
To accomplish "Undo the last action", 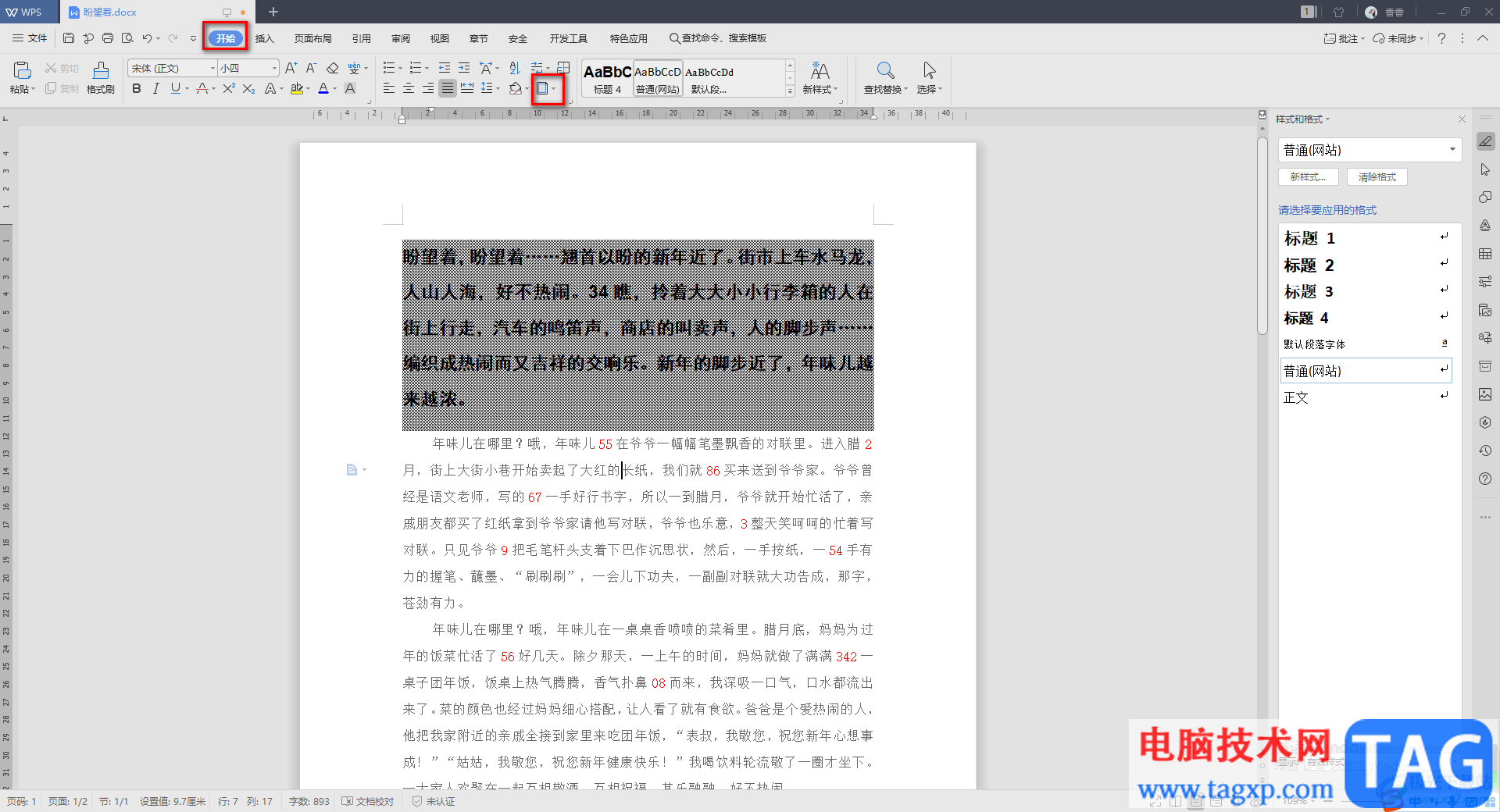I will (147, 38).
